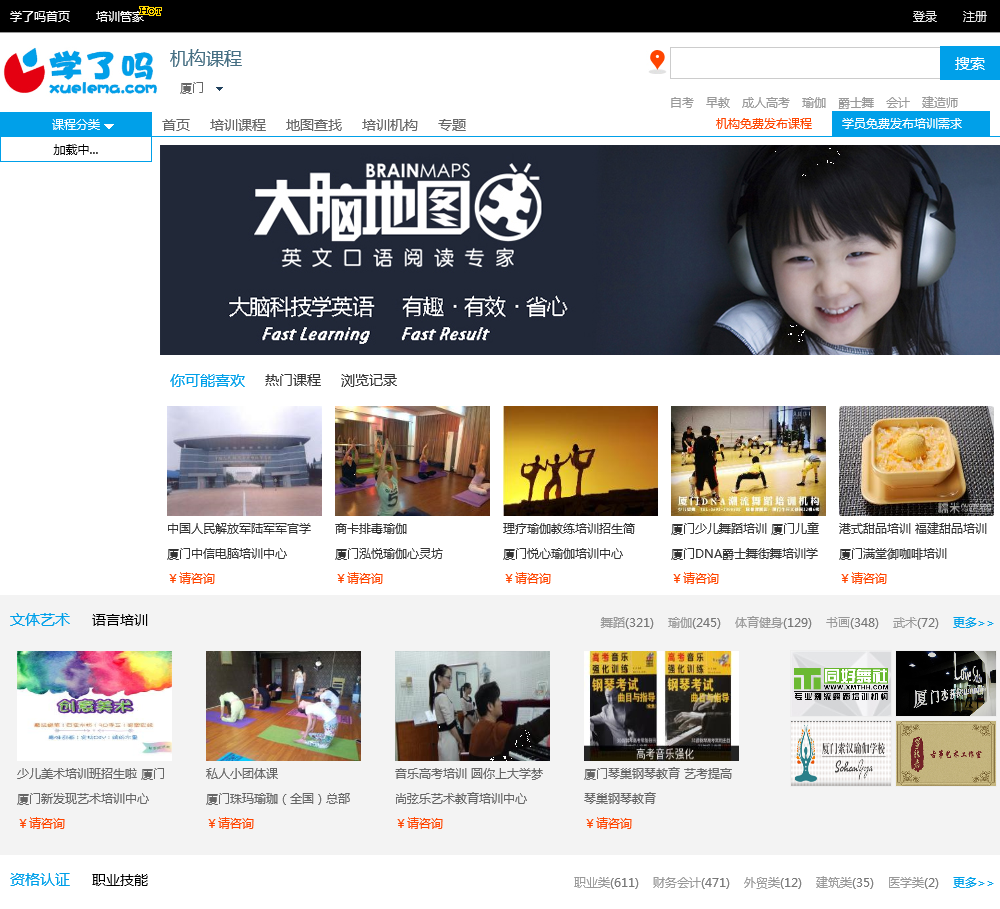The image size is (1000, 909).
Task: Open the 港式甜品 dessert thumbnail
Action: tap(916, 461)
